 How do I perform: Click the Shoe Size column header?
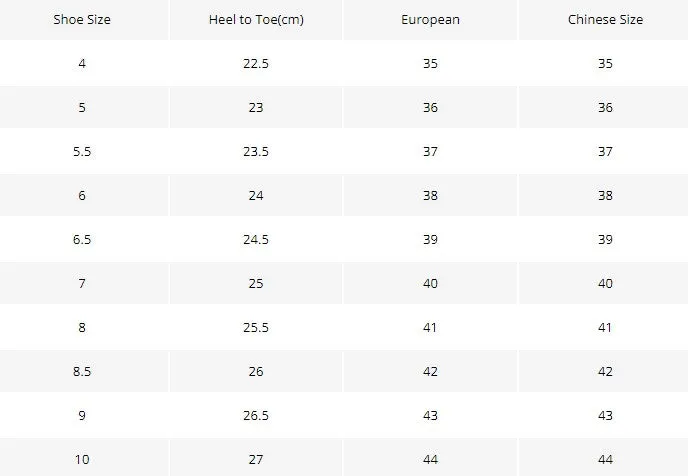click(82, 20)
